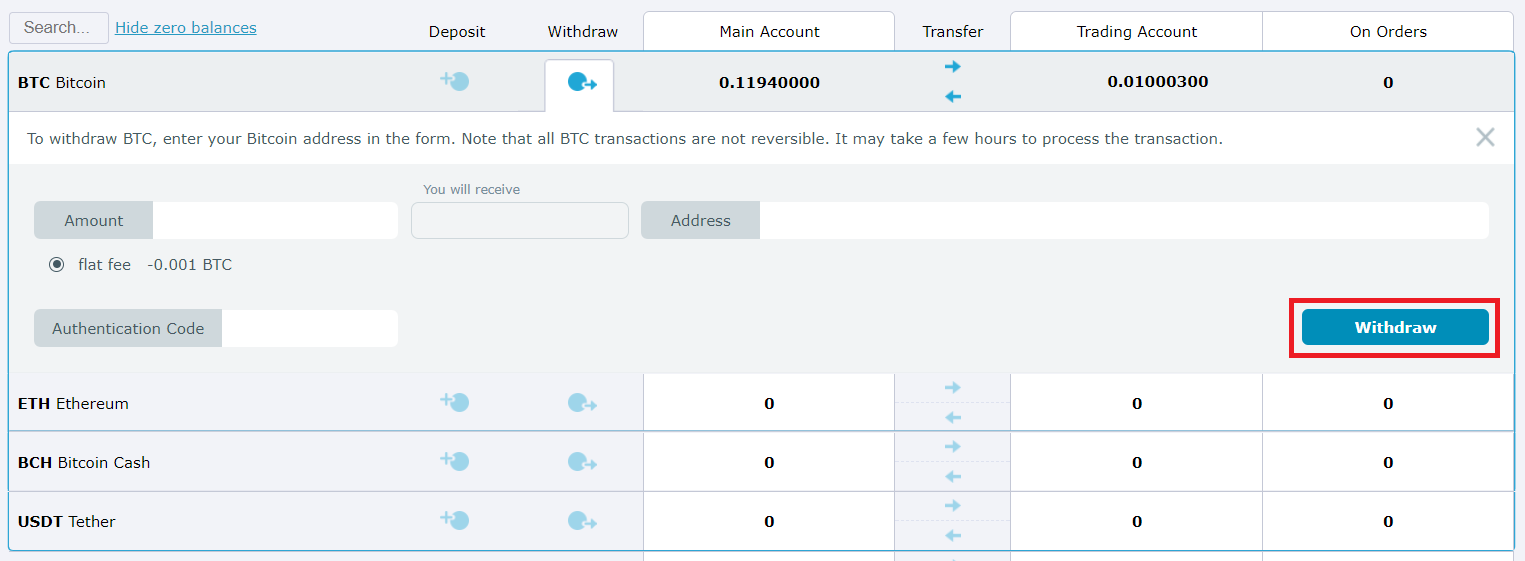The height and width of the screenshot is (561, 1525).
Task: Click the Ethereum deposit icon
Action: (455, 403)
